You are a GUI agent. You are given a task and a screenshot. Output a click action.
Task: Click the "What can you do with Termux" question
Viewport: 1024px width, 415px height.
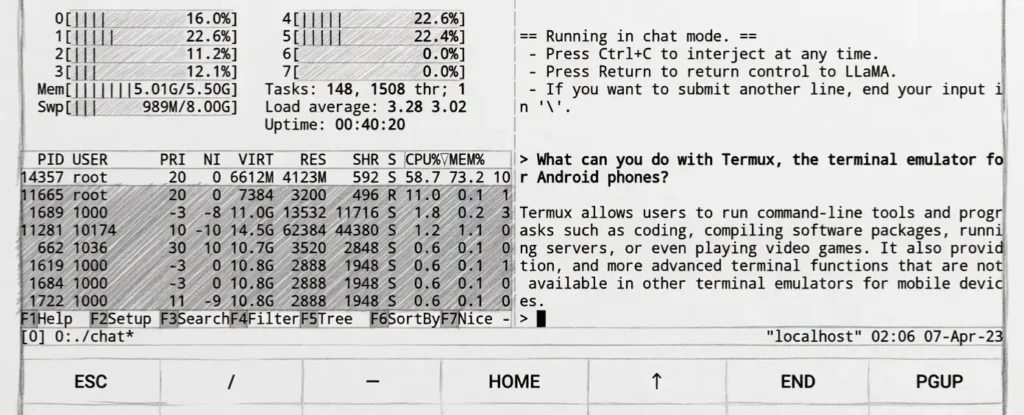pos(761,169)
